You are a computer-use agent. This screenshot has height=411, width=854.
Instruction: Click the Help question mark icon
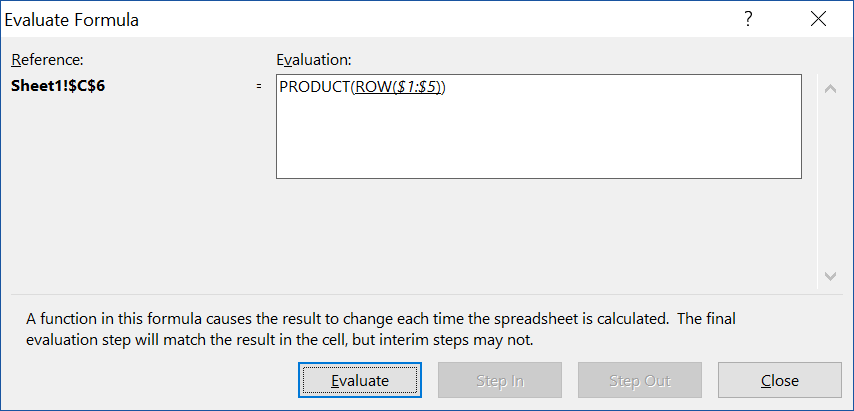coord(748,19)
